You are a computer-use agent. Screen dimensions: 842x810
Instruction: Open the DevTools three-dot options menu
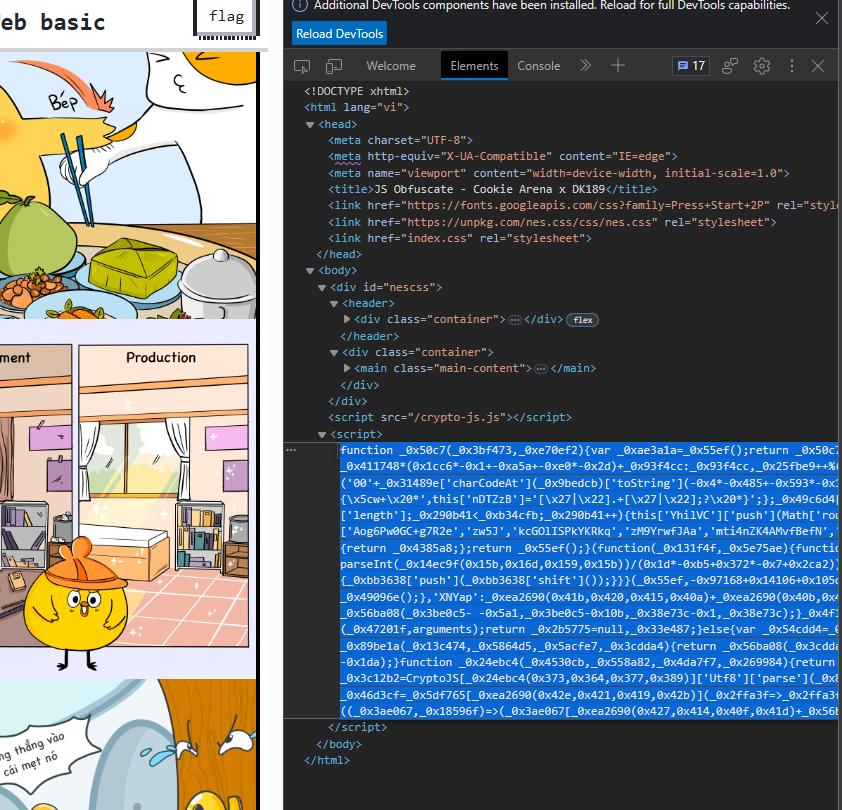click(792, 66)
